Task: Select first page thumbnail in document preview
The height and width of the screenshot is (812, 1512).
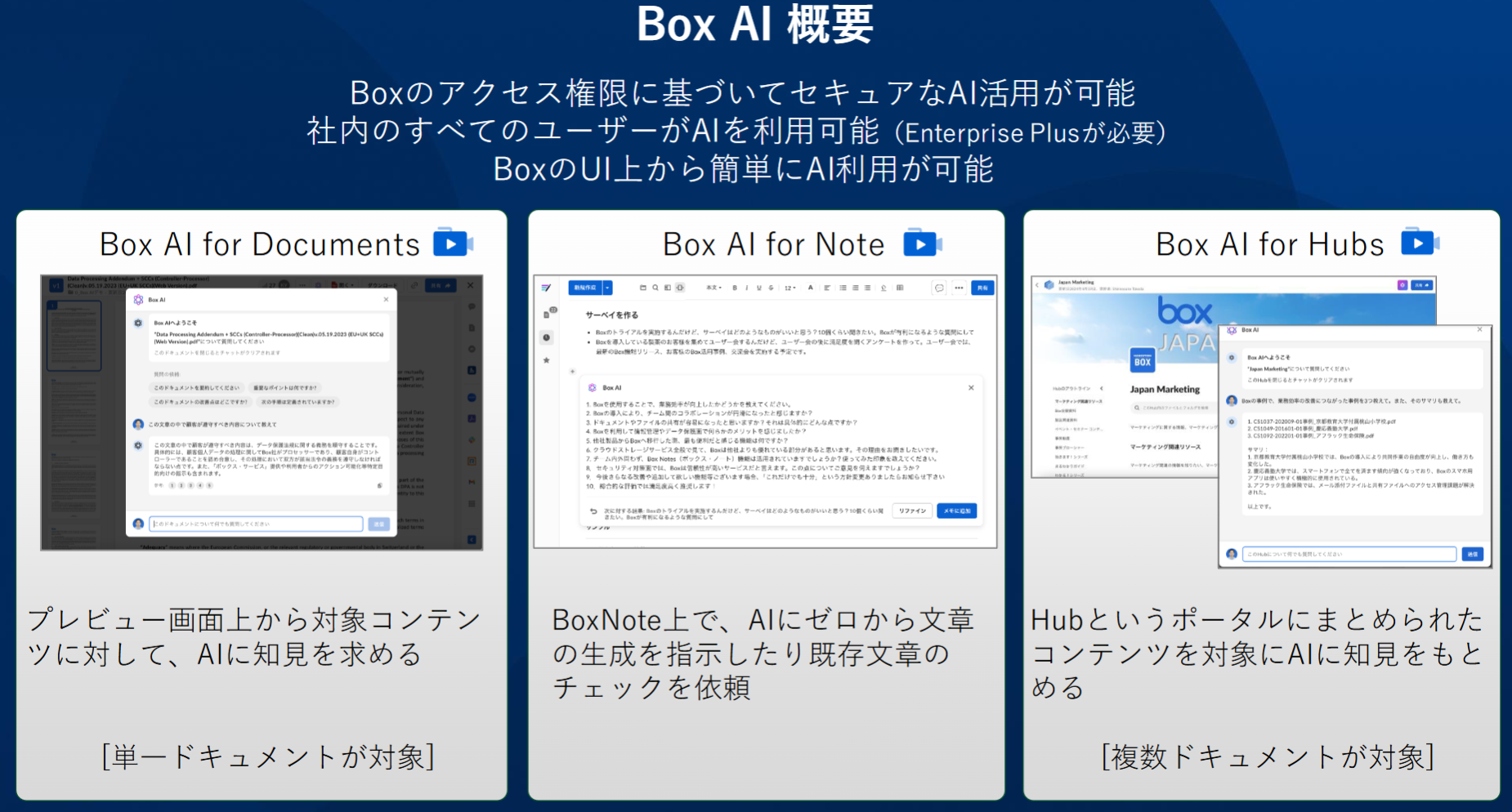Action: 74,336
